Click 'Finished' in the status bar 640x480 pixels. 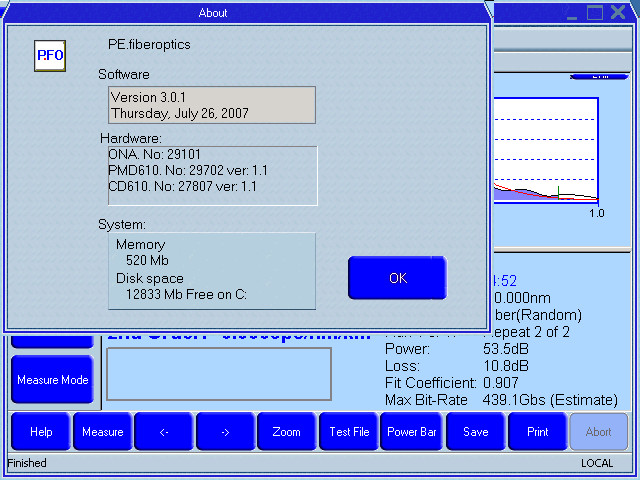[x=27, y=463]
